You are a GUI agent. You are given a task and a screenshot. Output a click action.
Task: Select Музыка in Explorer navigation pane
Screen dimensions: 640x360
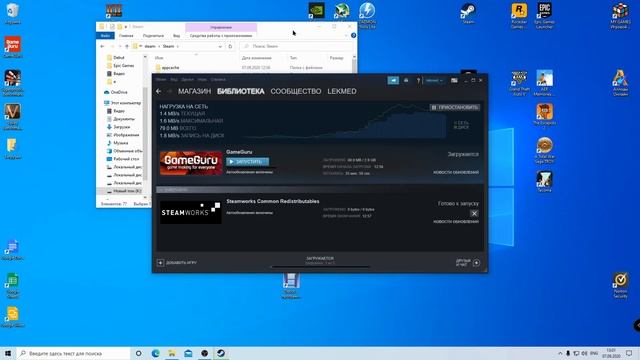(120, 143)
